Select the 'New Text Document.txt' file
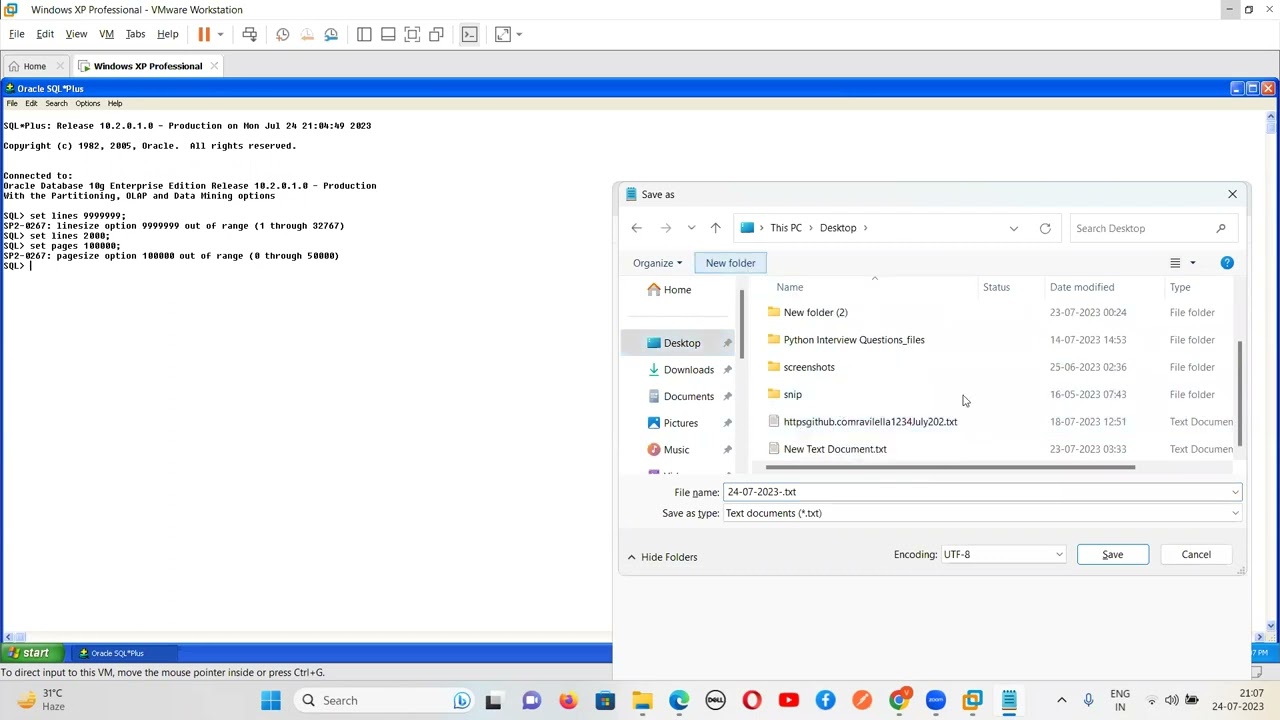Image resolution: width=1280 pixels, height=720 pixels. [835, 449]
